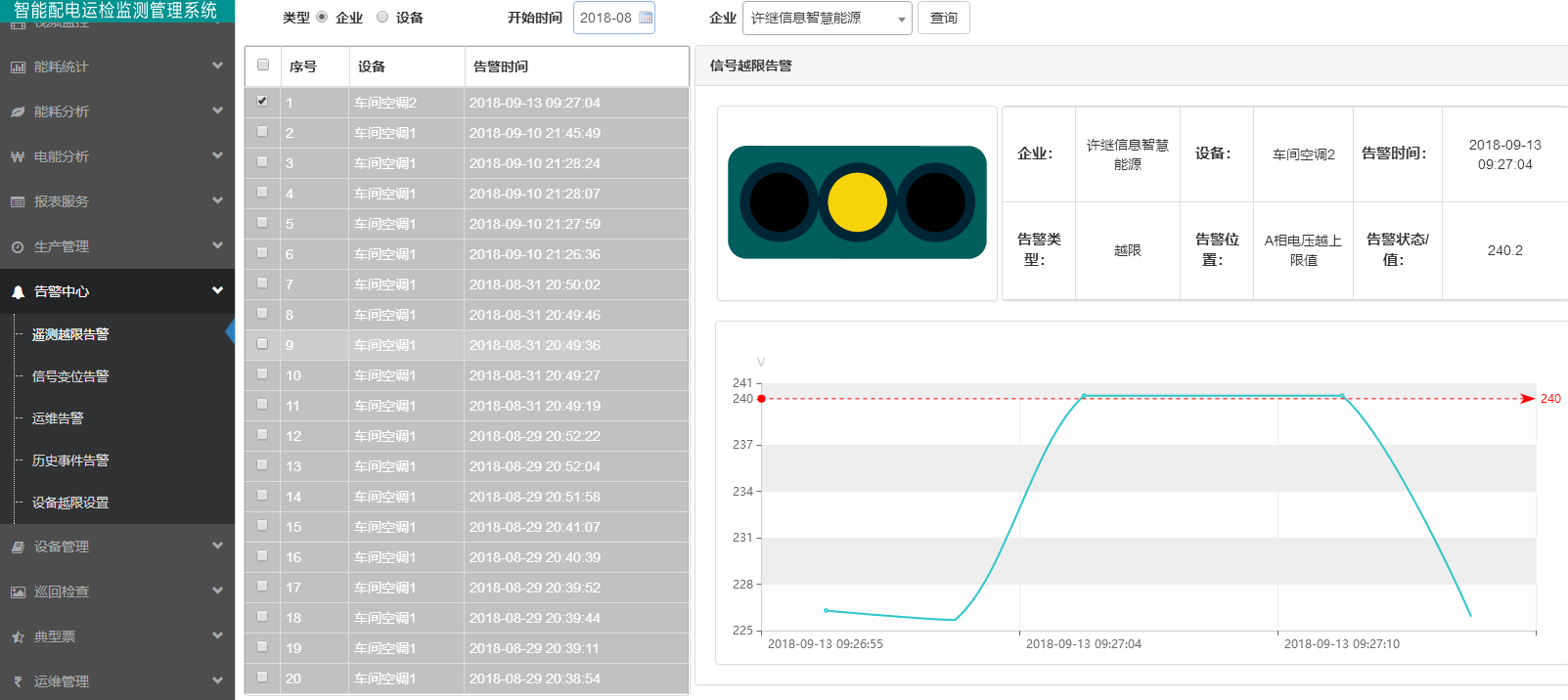Click the report icon beside 报表服务

coord(18,202)
